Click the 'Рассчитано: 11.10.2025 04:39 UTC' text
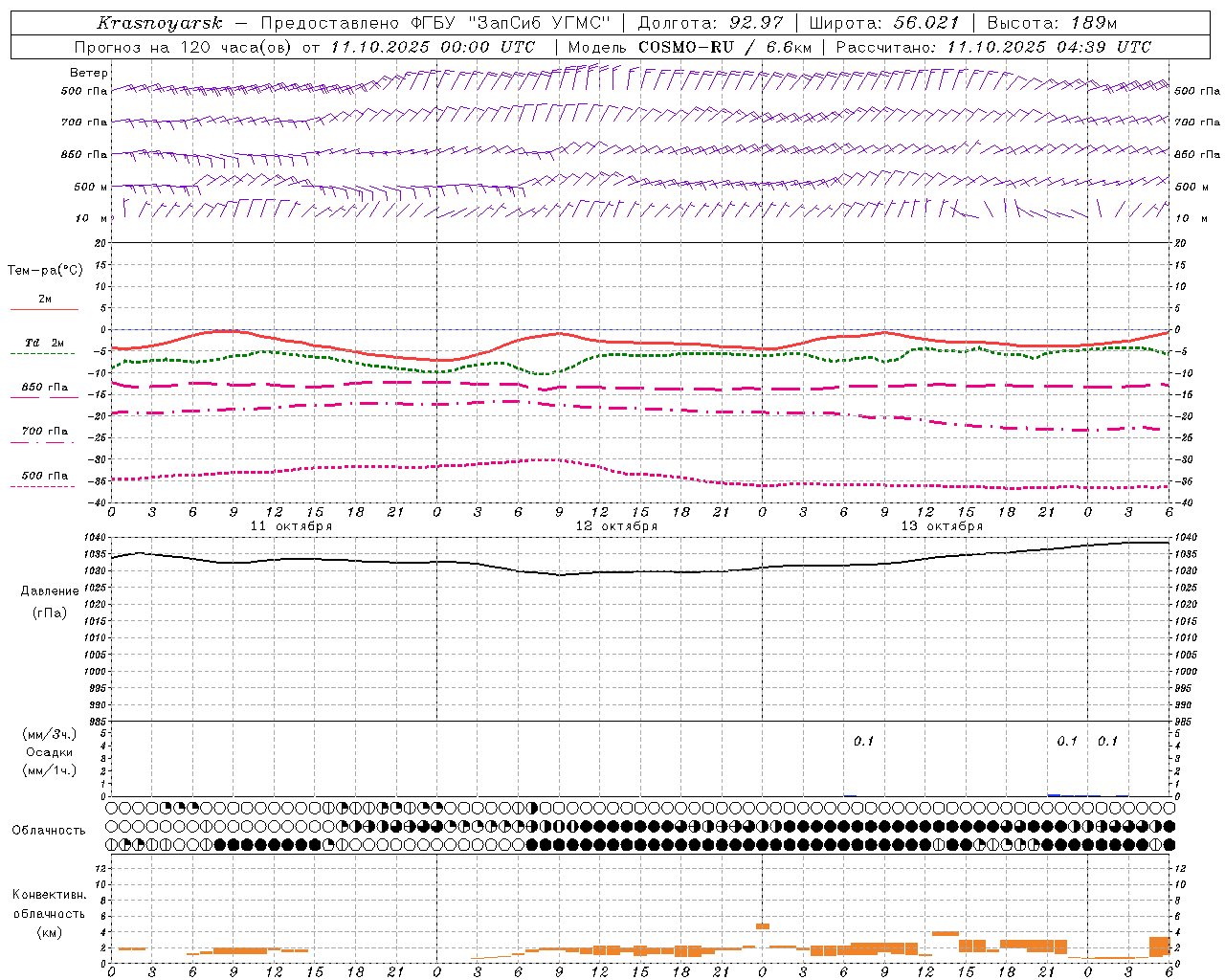The height and width of the screenshot is (980, 1225). (x=993, y=47)
